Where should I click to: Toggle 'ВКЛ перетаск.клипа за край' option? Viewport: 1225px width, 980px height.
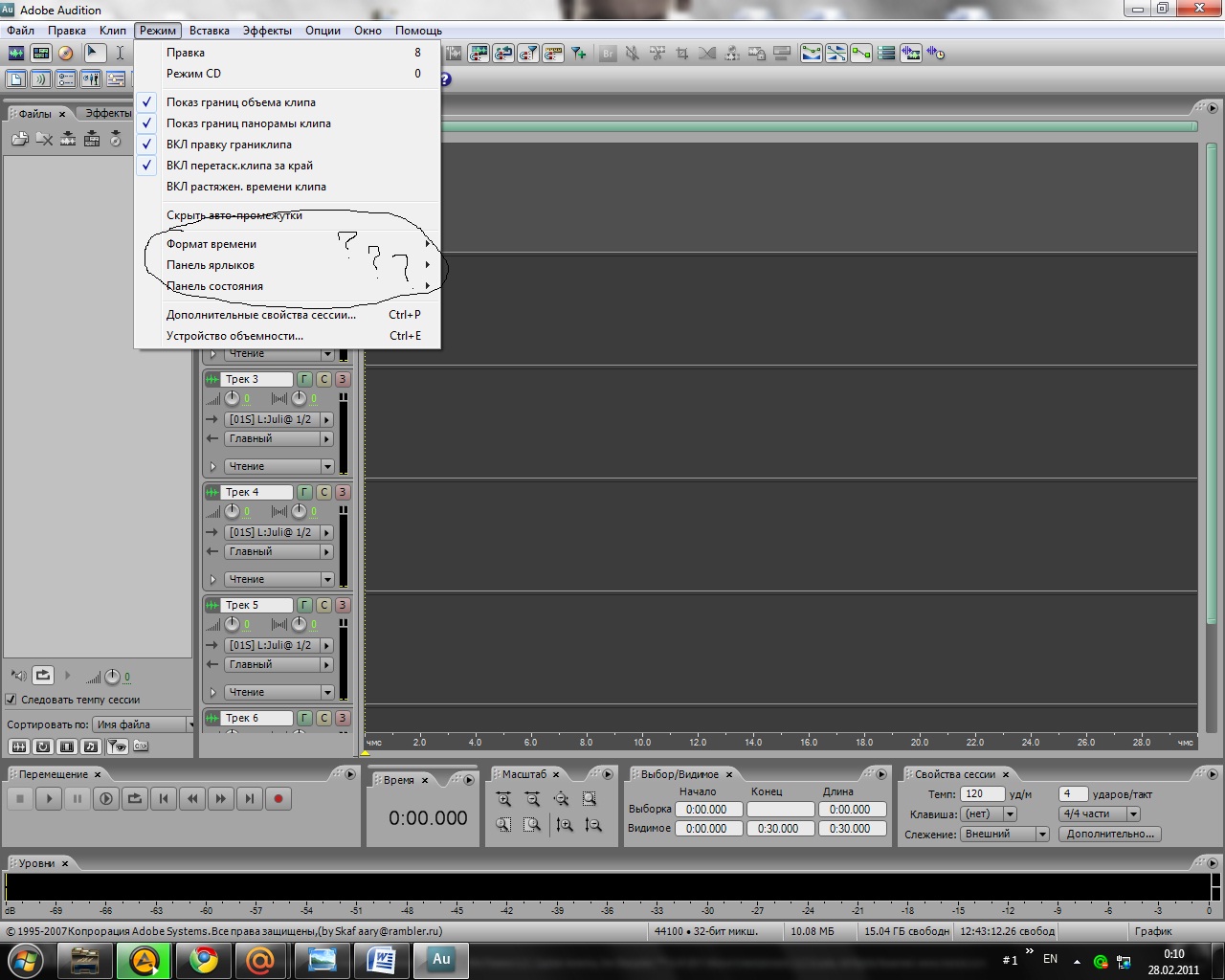tap(287, 166)
